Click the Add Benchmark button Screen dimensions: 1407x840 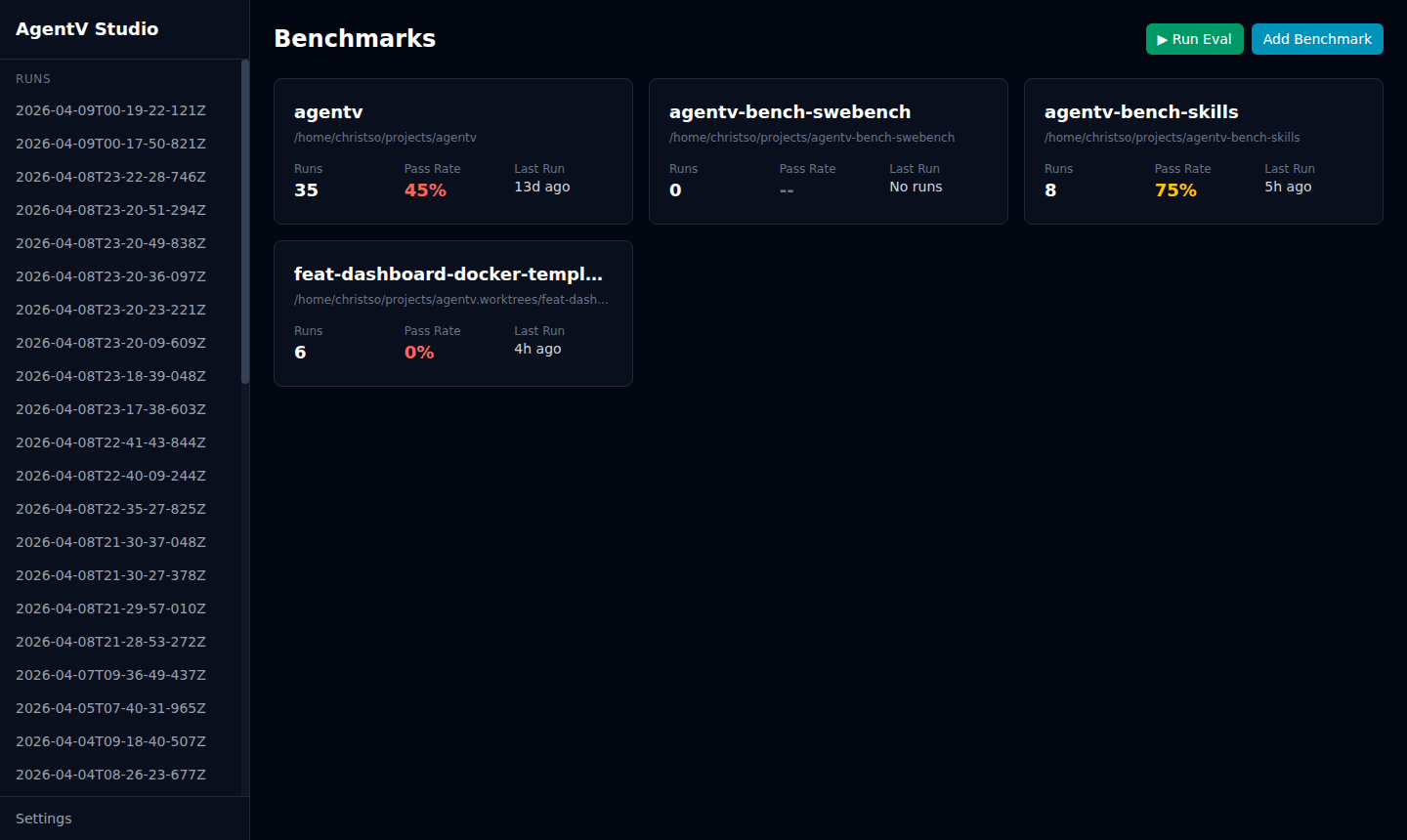pos(1317,39)
